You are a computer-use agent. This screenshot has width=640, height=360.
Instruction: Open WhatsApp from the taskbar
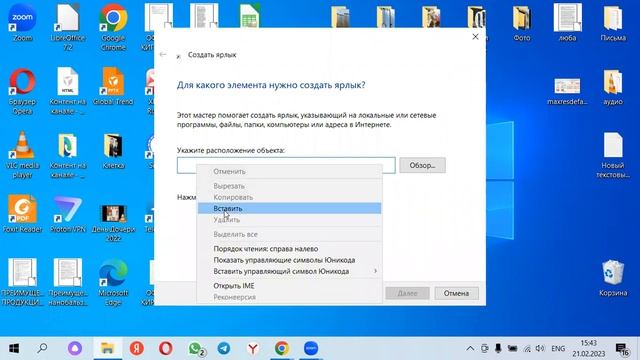click(x=195, y=349)
